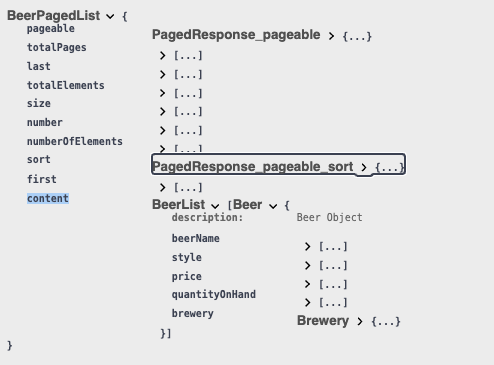The width and height of the screenshot is (494, 365).
Task: Click the BeerPagedList model title
Action: tap(54, 15)
